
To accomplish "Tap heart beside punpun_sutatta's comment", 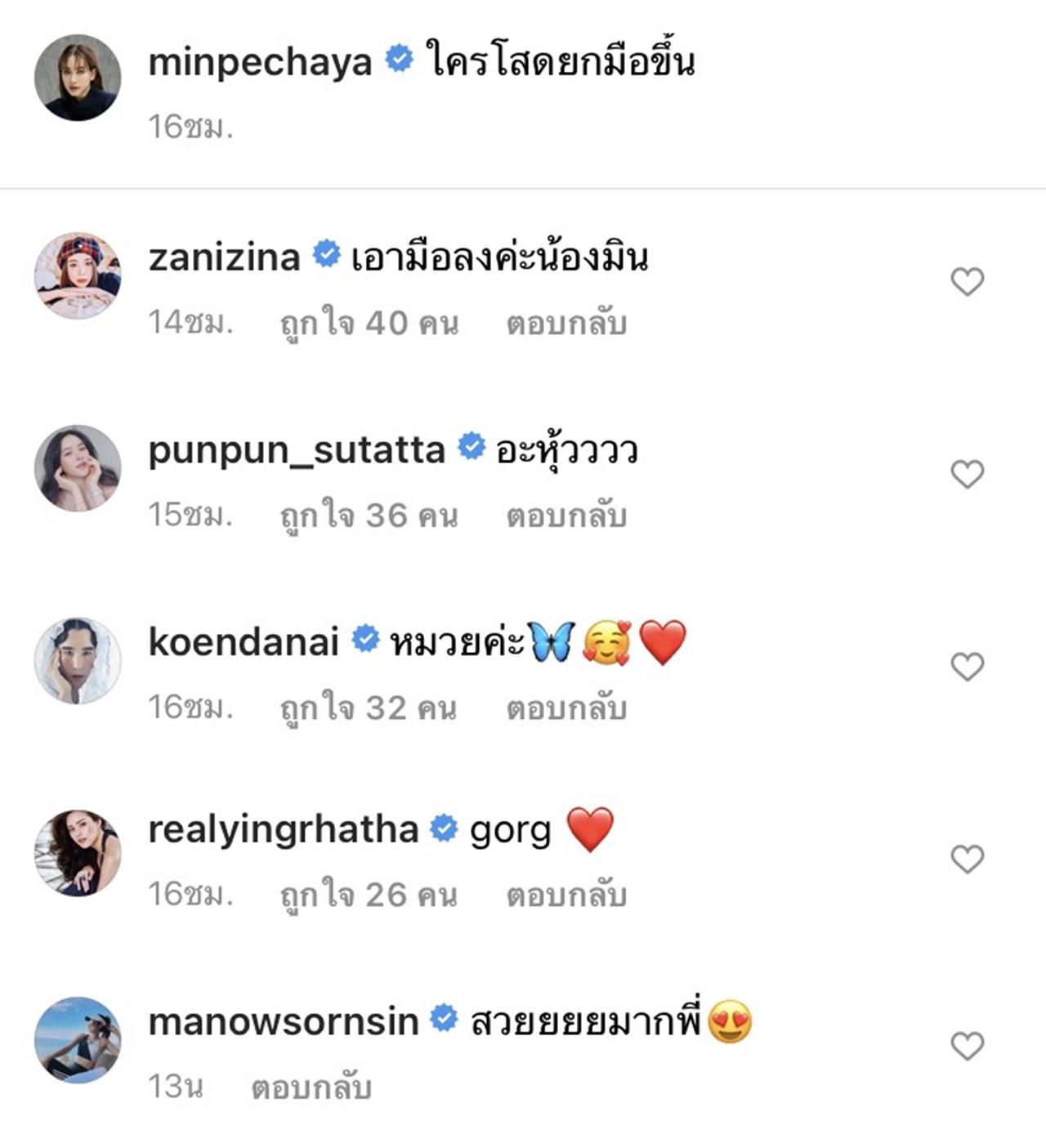I will coord(967,474).
